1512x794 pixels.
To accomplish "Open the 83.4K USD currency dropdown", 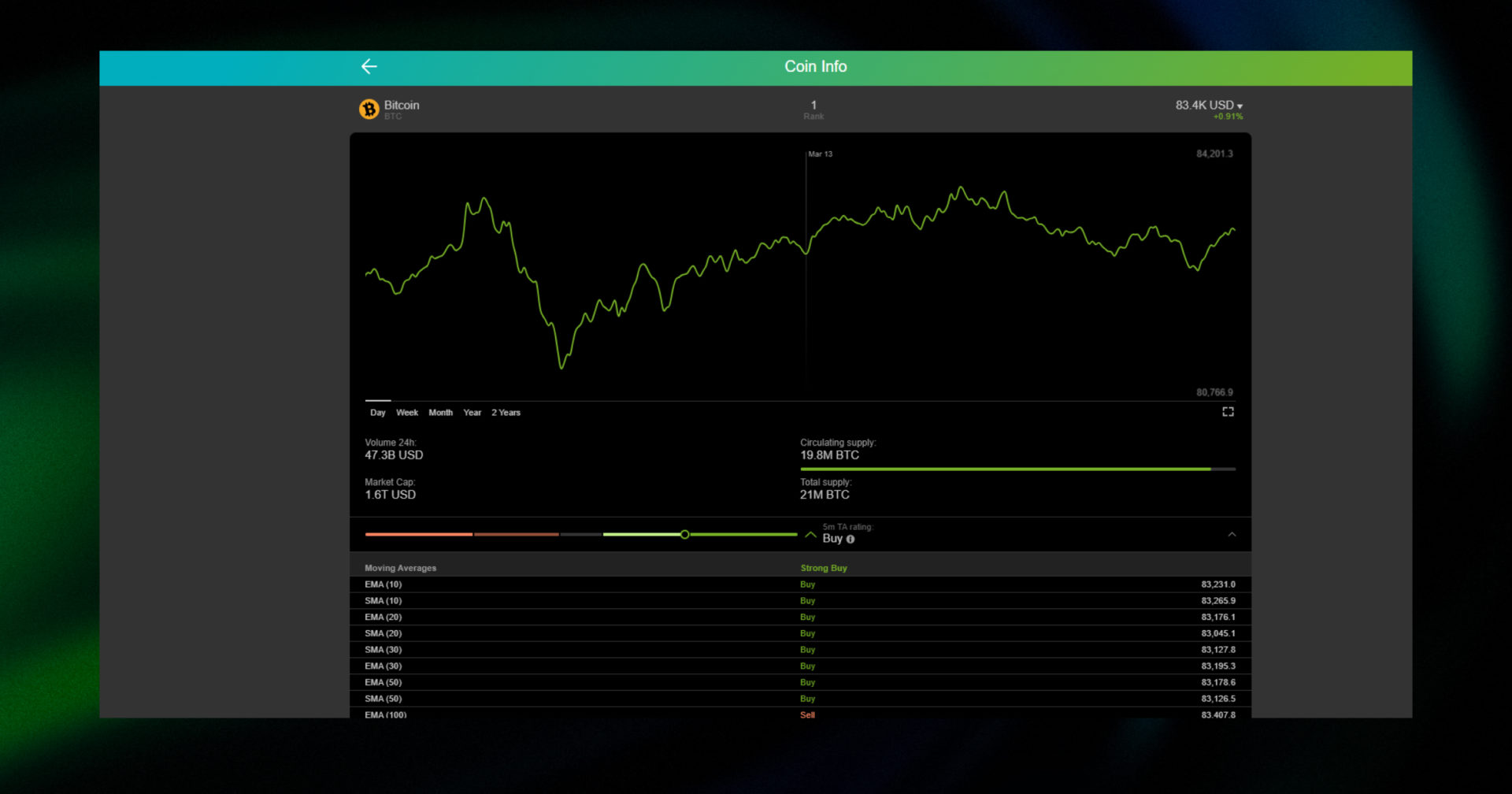I will coord(1208,105).
